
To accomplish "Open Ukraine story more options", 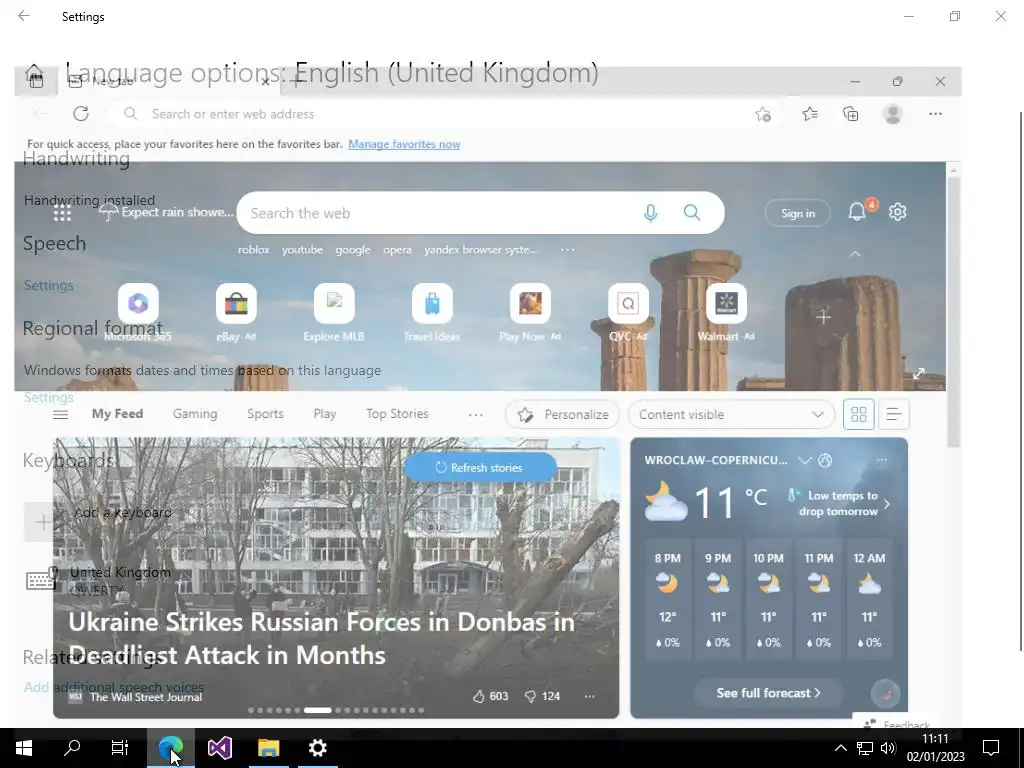I will coord(590,696).
